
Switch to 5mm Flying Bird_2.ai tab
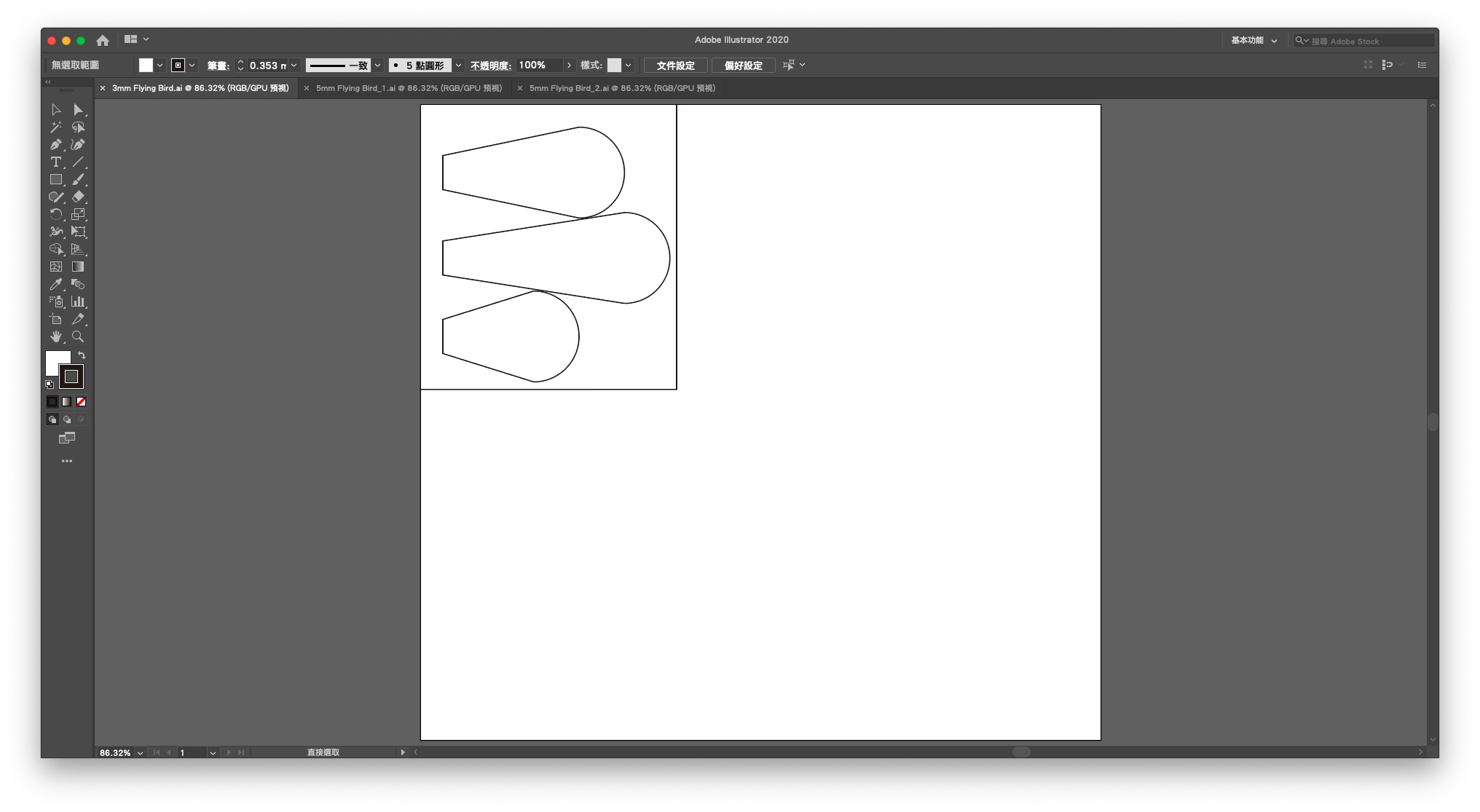[x=622, y=88]
